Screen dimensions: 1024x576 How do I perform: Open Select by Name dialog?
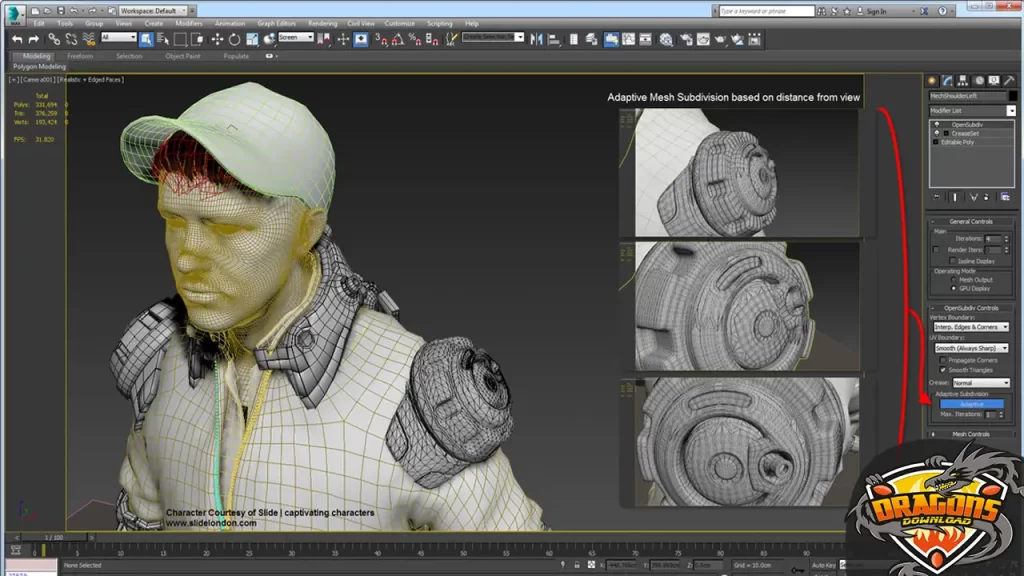pos(162,40)
